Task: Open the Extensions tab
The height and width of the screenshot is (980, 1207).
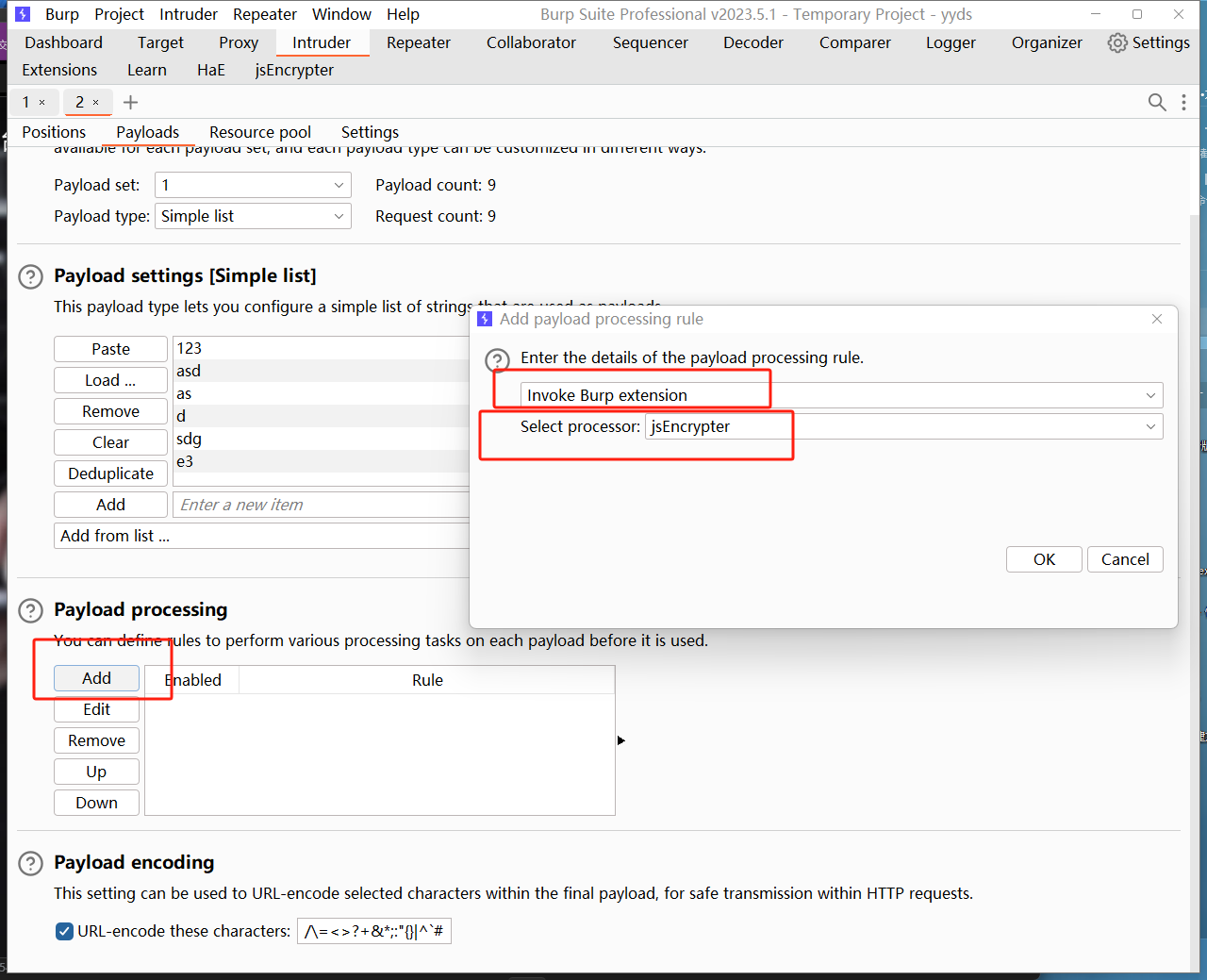Action: (x=59, y=70)
